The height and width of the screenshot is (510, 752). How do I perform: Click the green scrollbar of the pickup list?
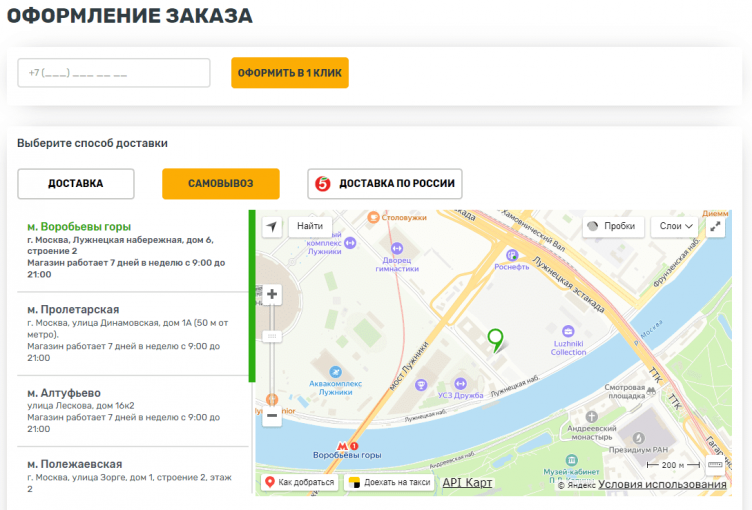pyautogui.click(x=252, y=296)
